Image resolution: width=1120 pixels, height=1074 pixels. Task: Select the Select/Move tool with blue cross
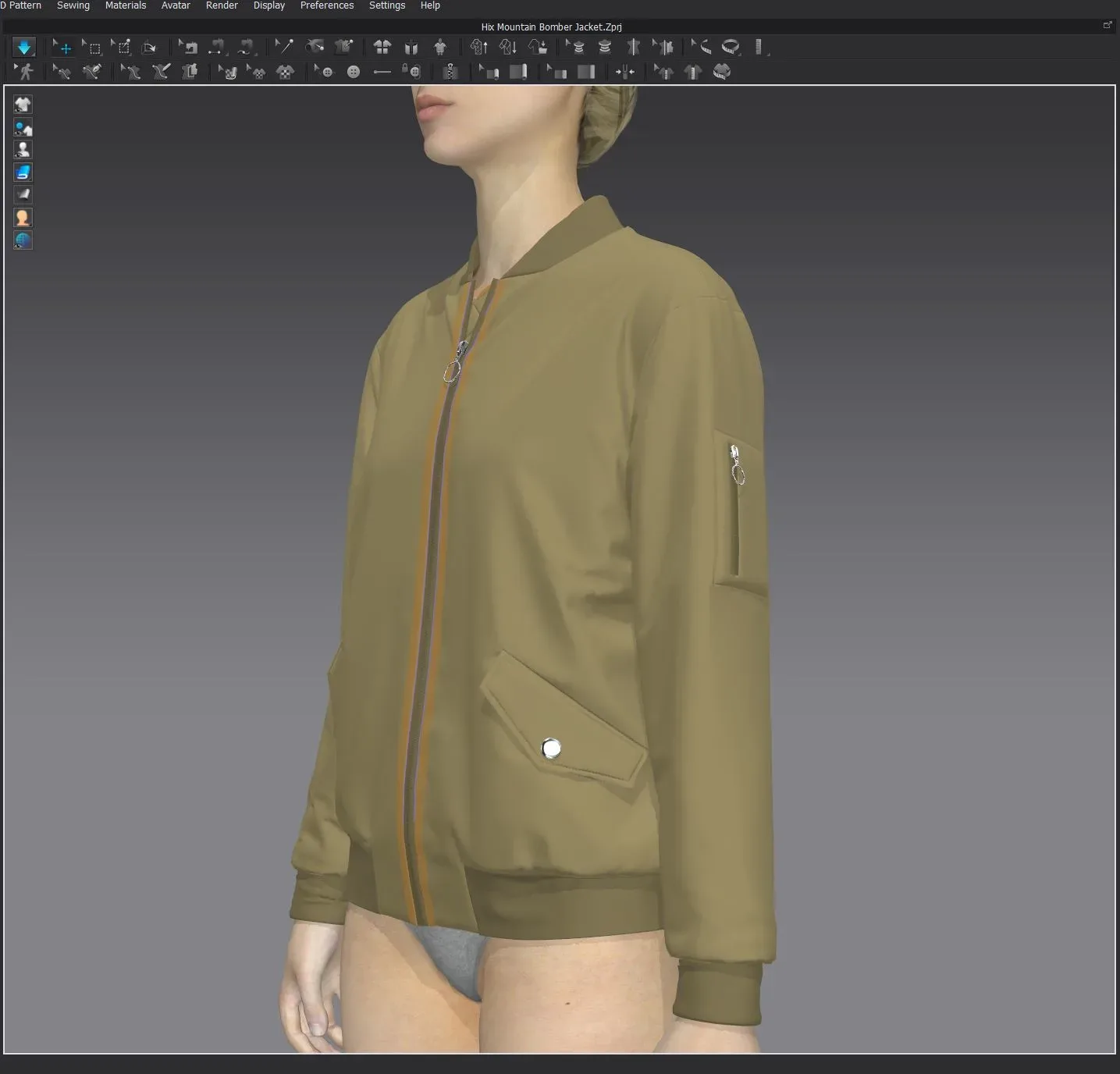tap(62, 48)
